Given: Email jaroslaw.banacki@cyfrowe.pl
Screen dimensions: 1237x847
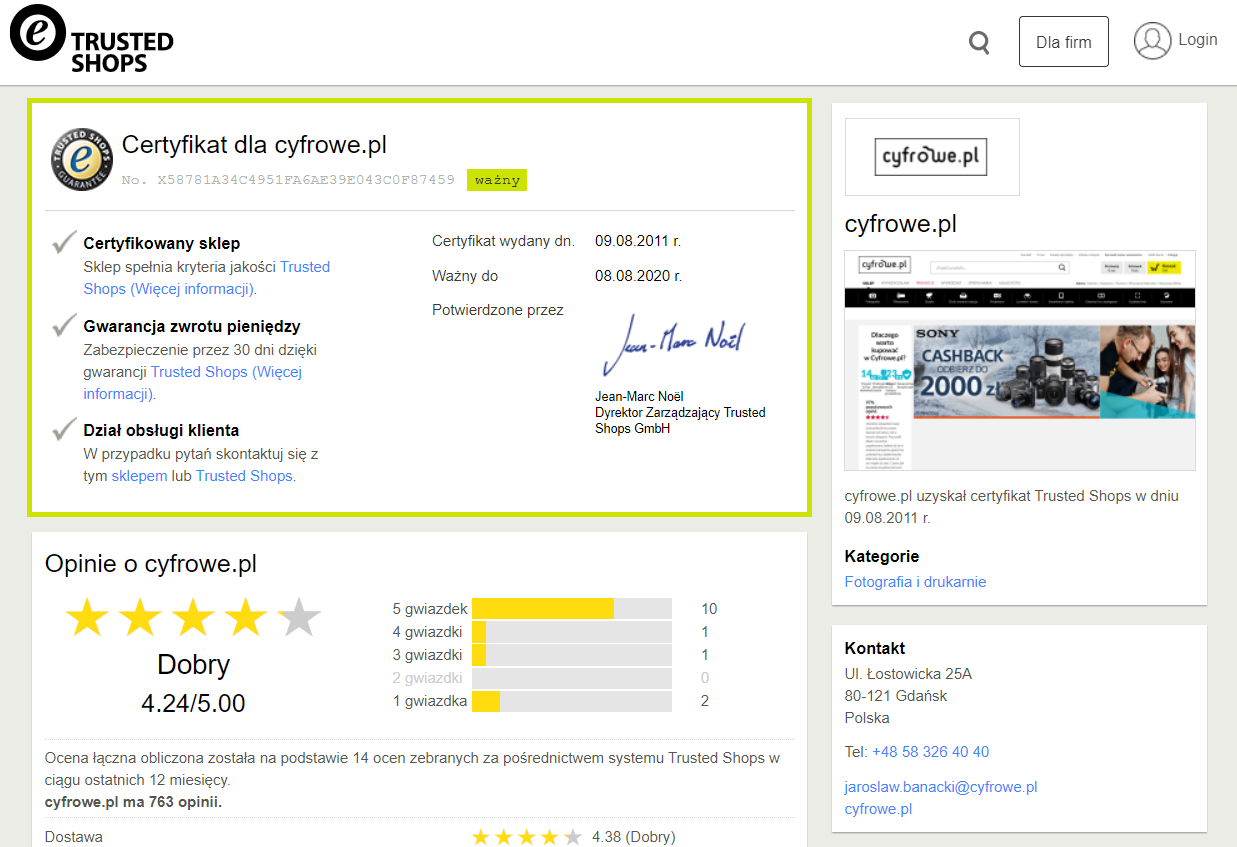Looking at the screenshot, I should pos(941,787).
